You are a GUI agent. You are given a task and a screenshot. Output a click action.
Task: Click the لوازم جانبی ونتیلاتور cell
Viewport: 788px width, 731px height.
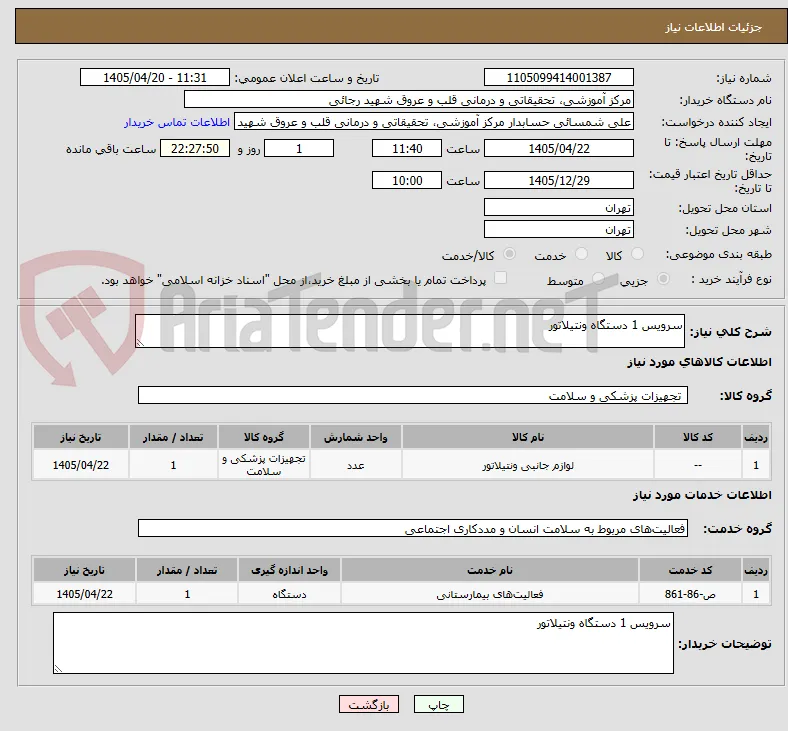coord(528,465)
